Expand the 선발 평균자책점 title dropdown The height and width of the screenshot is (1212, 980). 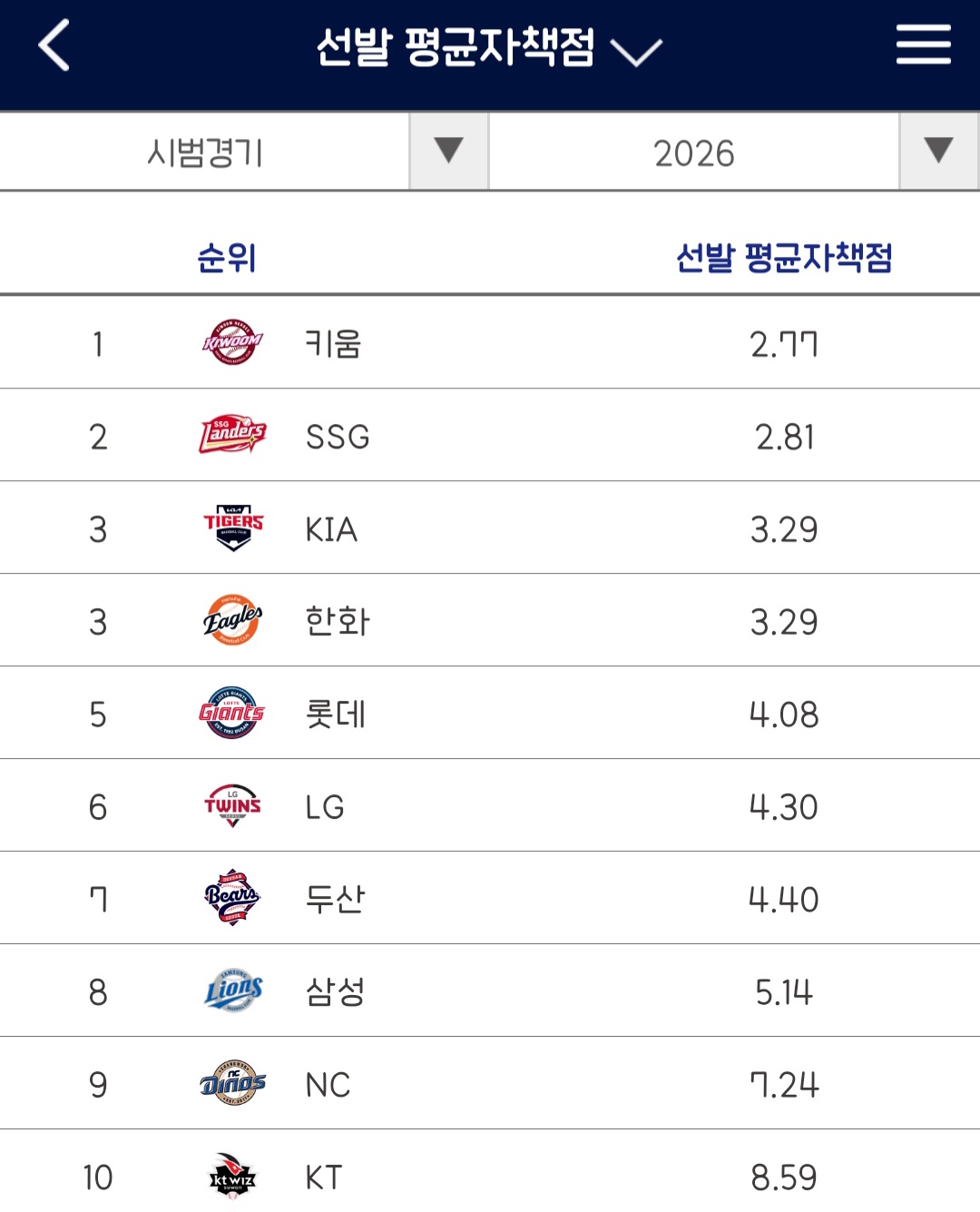click(x=636, y=51)
